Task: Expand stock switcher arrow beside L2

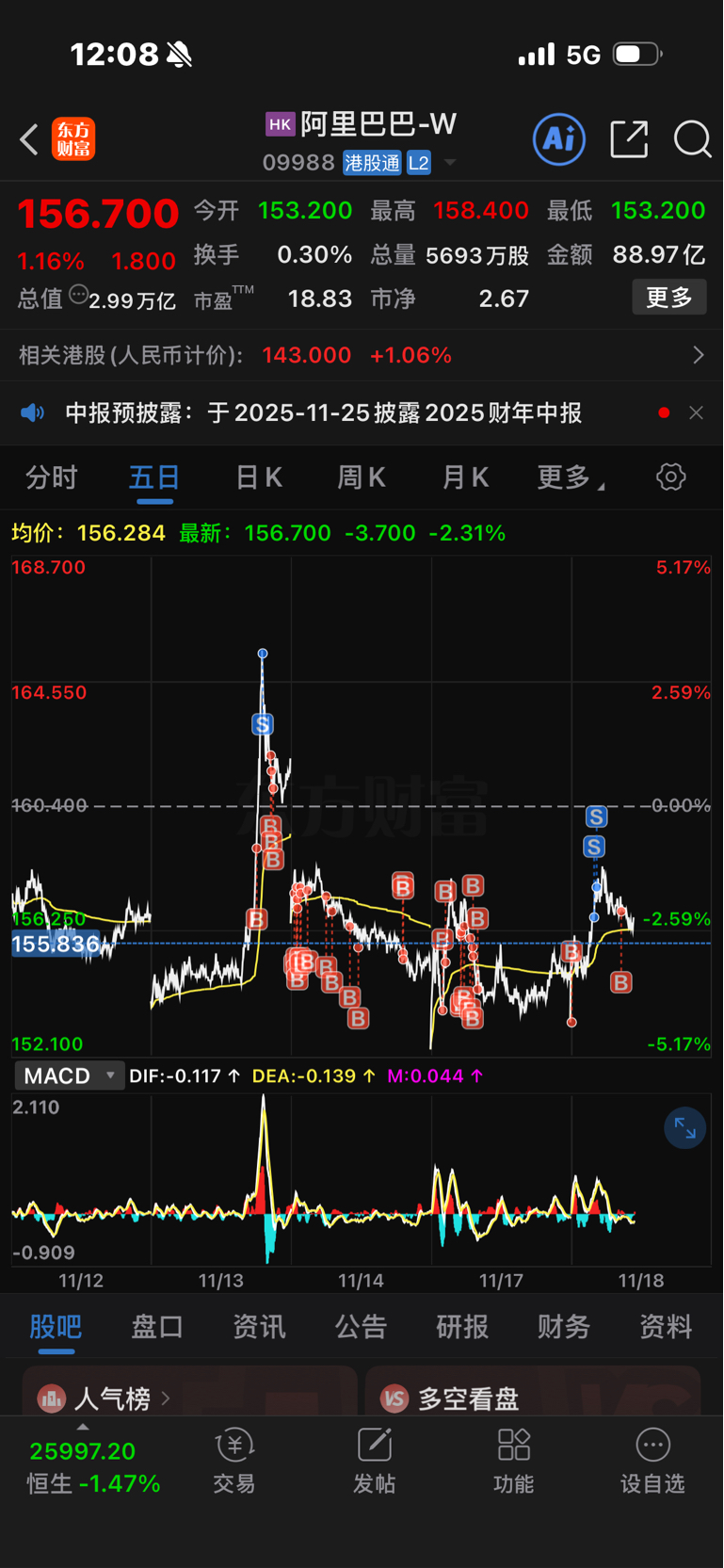Action: pos(450,163)
